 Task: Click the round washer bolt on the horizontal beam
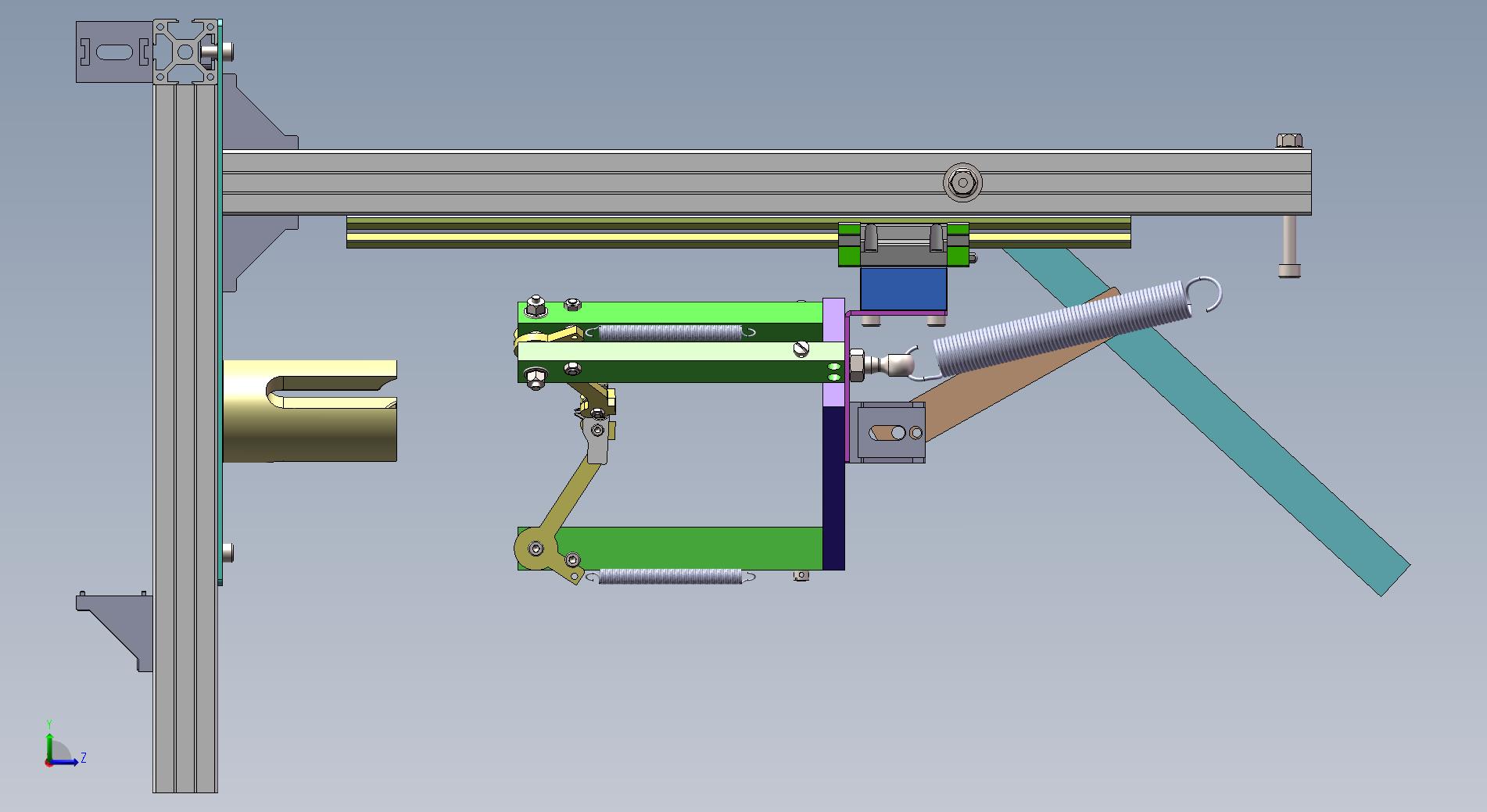(962, 183)
